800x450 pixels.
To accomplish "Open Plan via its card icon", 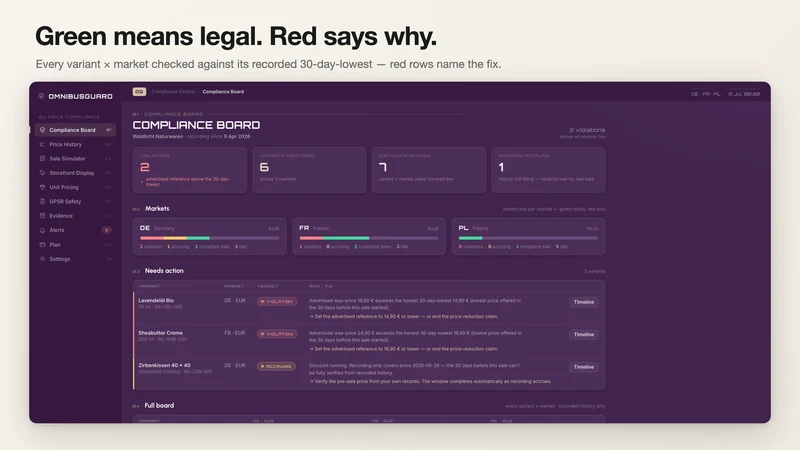I will click(x=42, y=245).
